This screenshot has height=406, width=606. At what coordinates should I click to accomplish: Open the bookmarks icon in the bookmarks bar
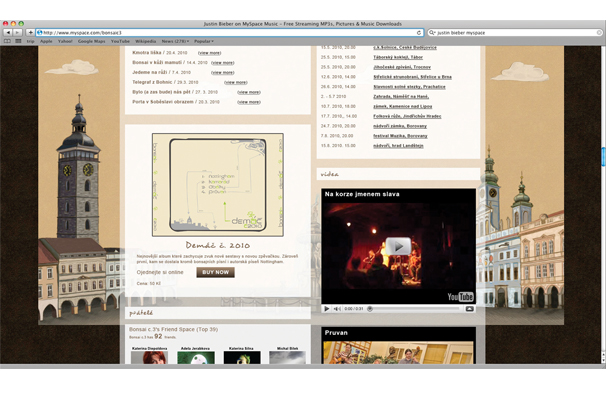point(8,41)
